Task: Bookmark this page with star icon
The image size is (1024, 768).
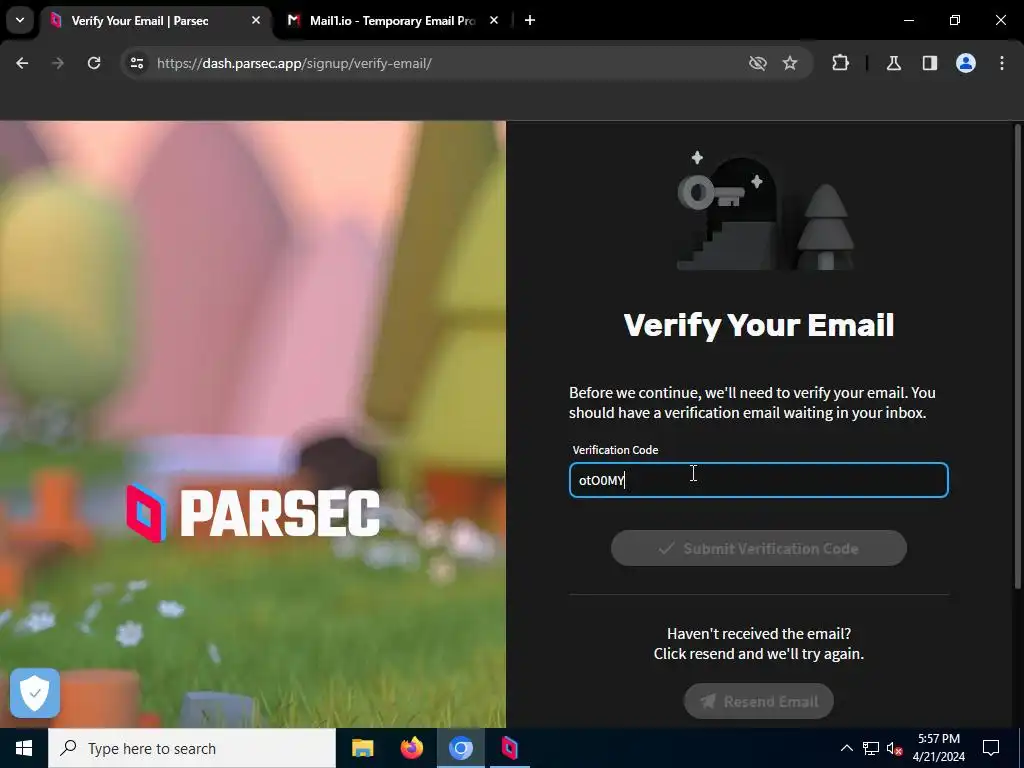Action: (x=790, y=63)
